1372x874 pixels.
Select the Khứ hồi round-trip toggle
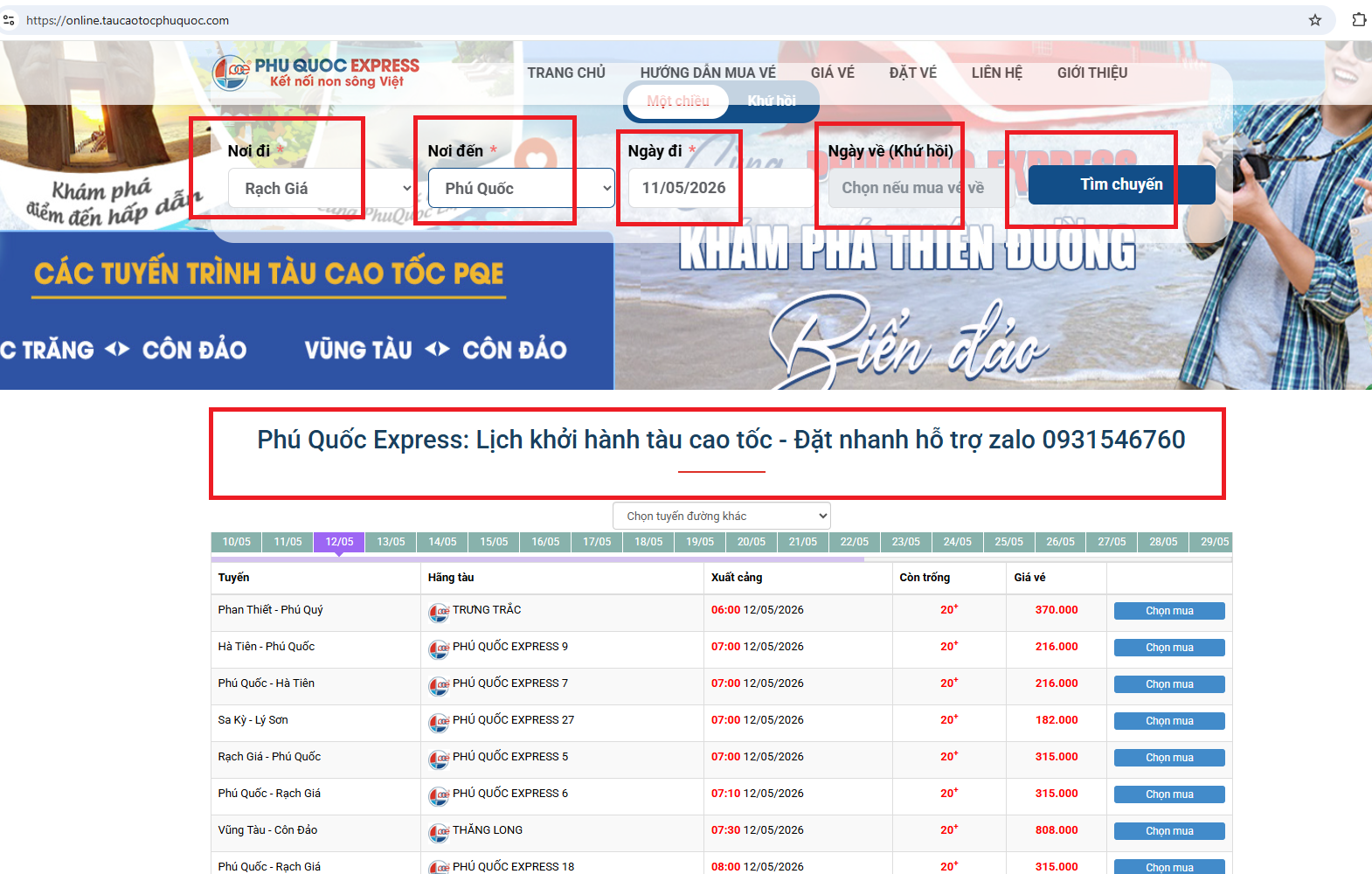772,101
